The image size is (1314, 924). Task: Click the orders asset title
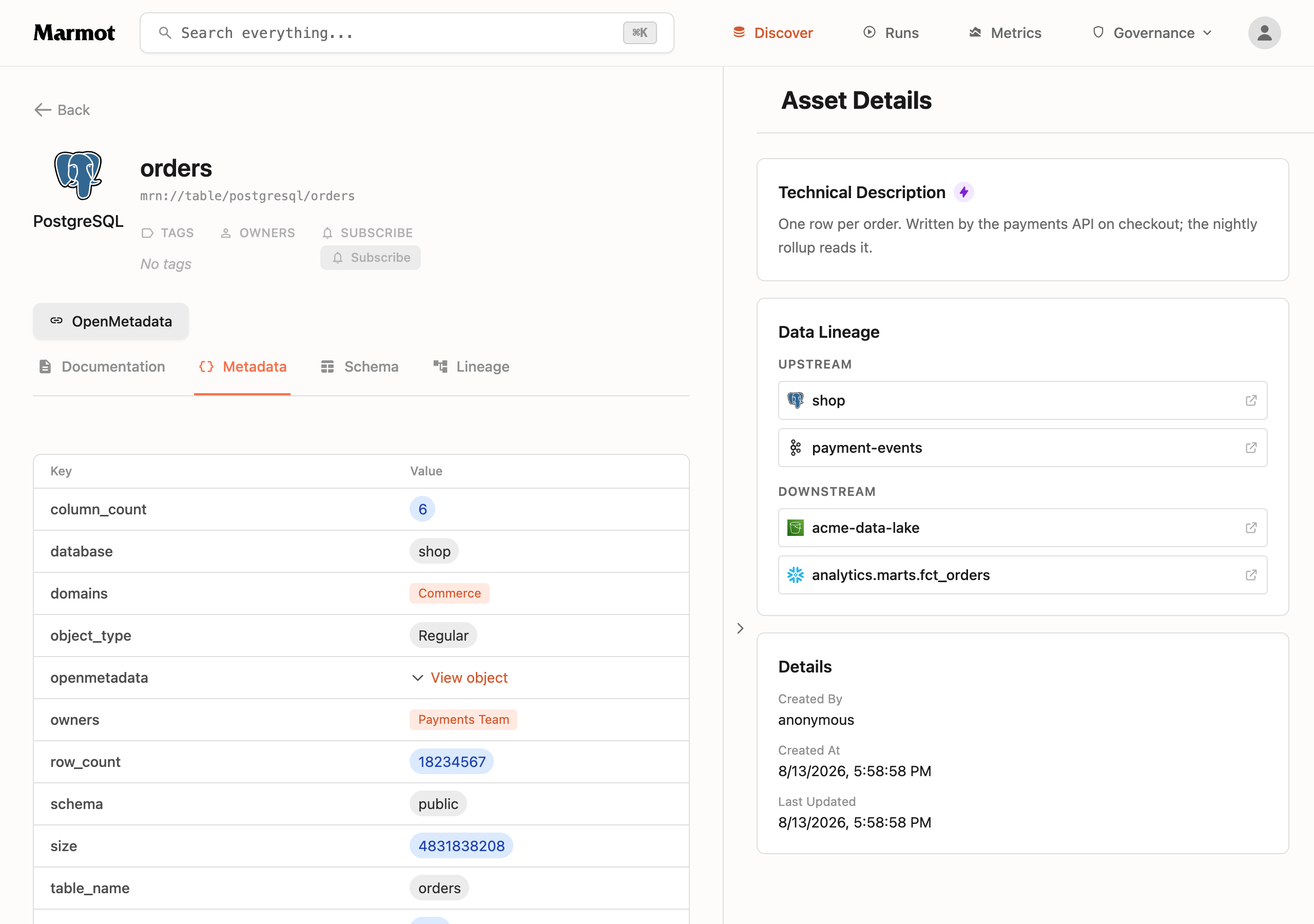[176, 168]
